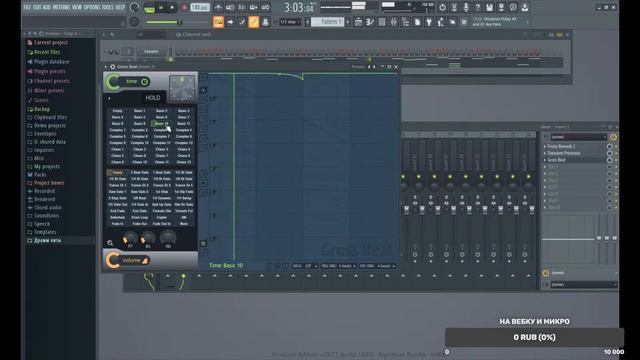640x360 pixels.
Task: Toggle the loop recording icon
Action: click(265, 7)
